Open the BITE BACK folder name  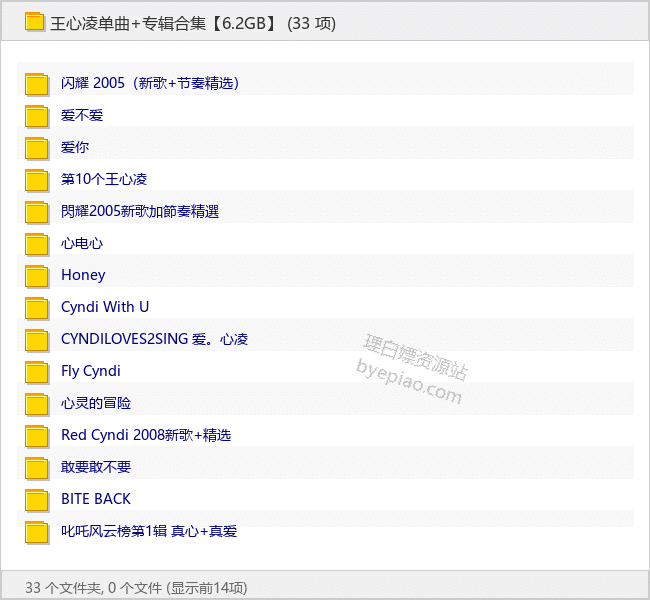click(96, 499)
